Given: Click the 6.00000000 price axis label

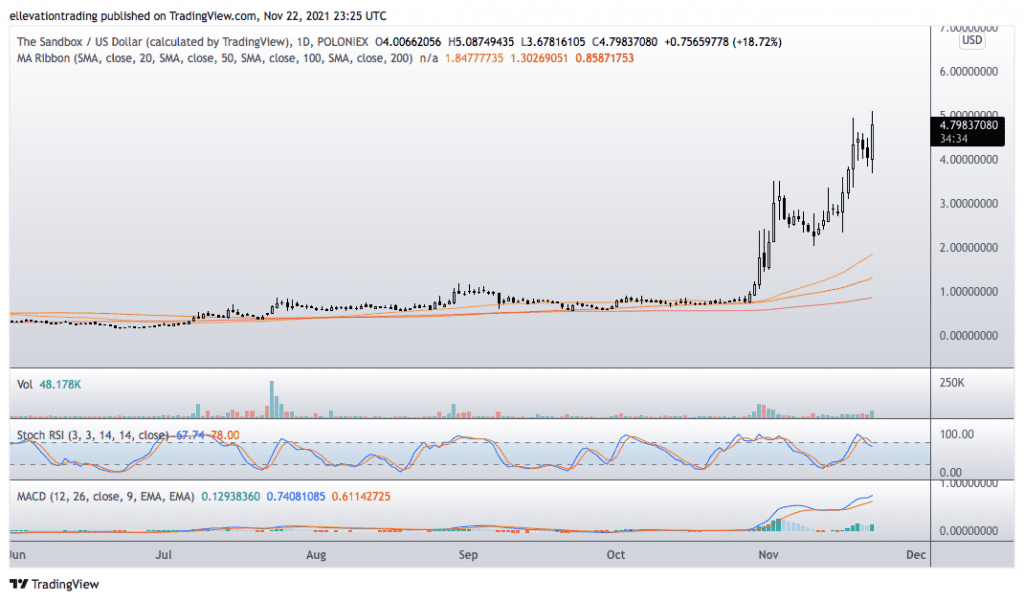Looking at the screenshot, I should coord(968,71).
